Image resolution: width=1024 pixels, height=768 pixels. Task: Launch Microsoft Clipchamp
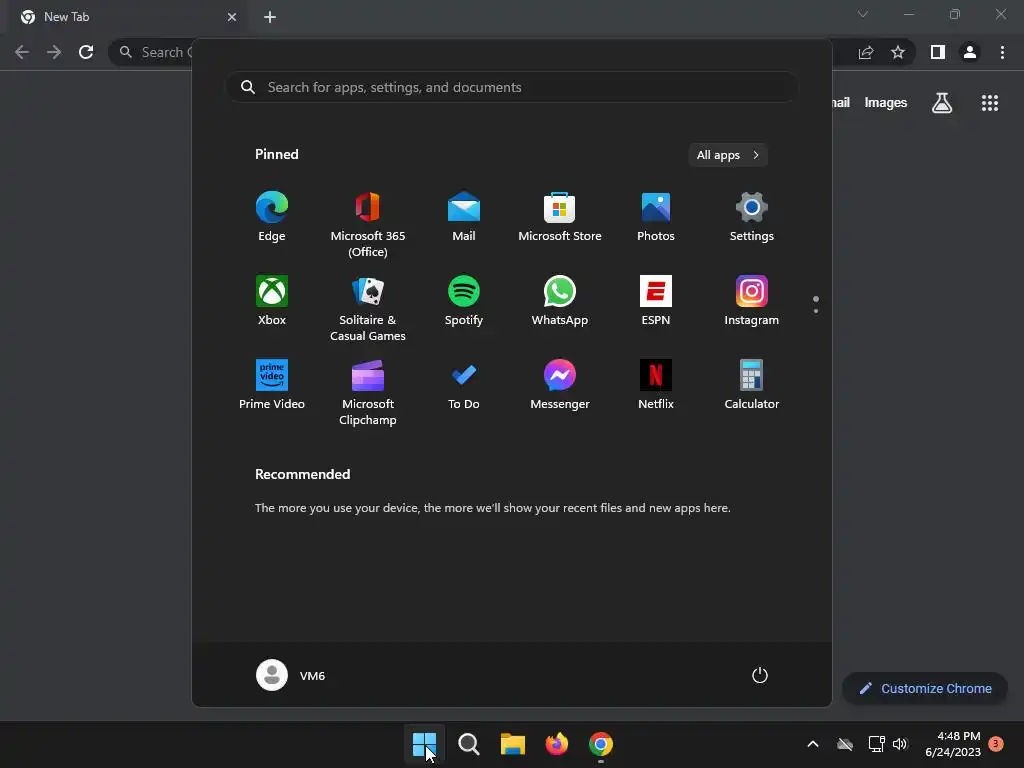(368, 393)
